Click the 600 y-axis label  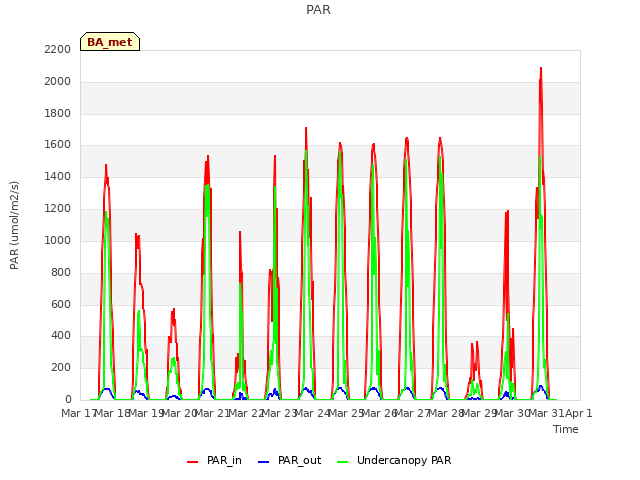click(61, 304)
